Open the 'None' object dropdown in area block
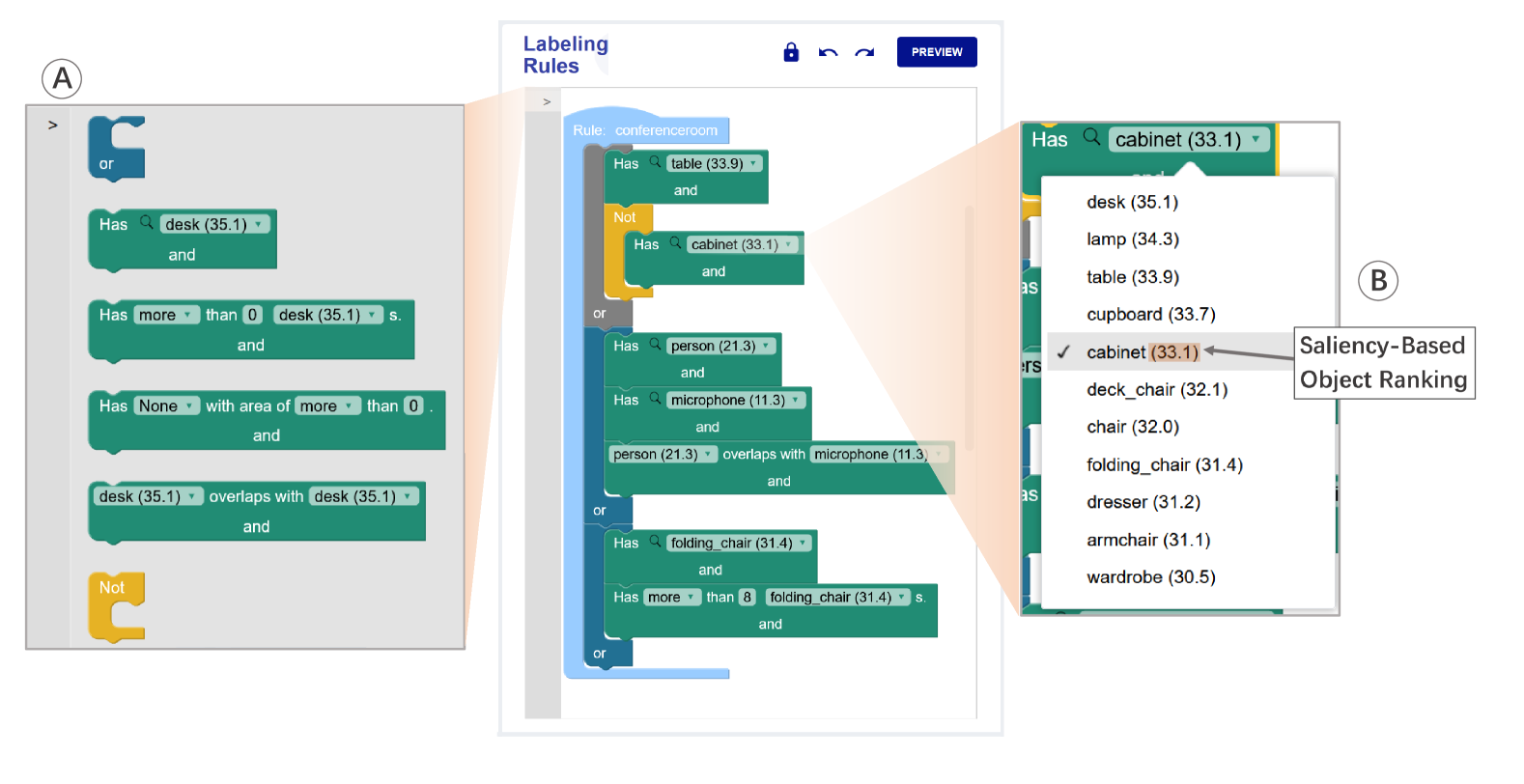Viewport: 1524px width, 784px height. (x=166, y=406)
